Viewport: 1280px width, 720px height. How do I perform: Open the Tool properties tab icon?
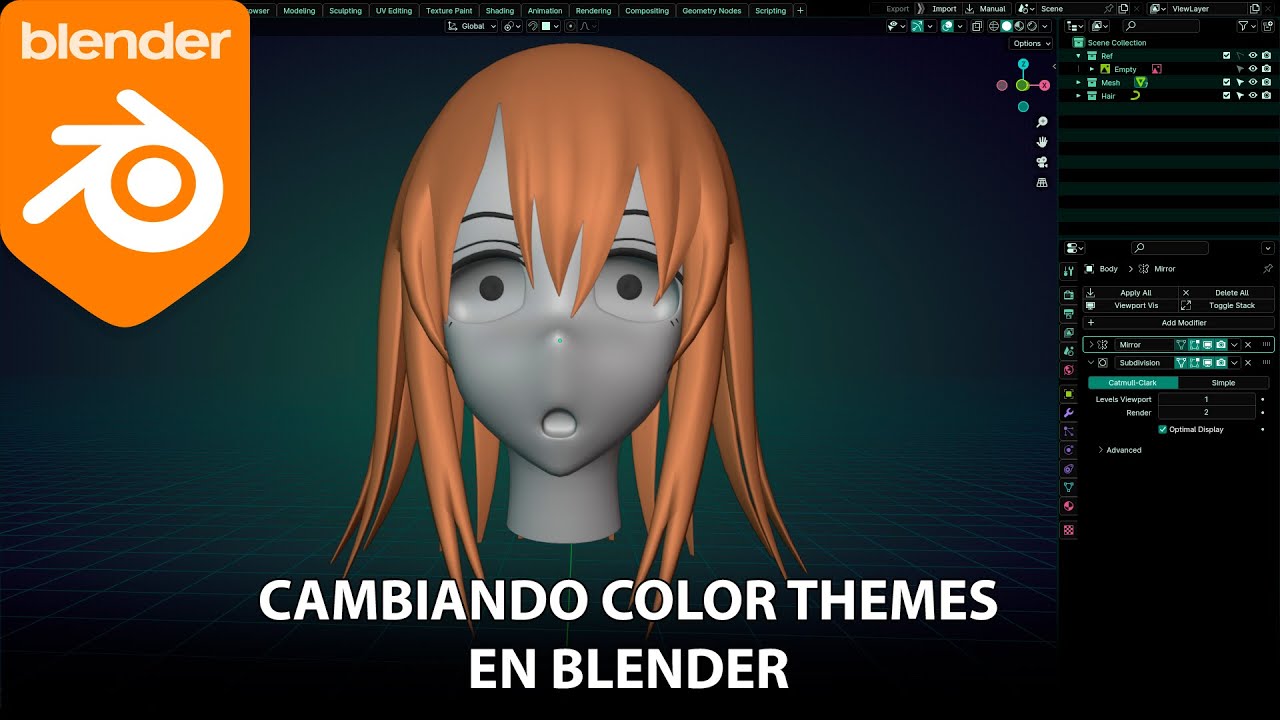click(x=1069, y=270)
